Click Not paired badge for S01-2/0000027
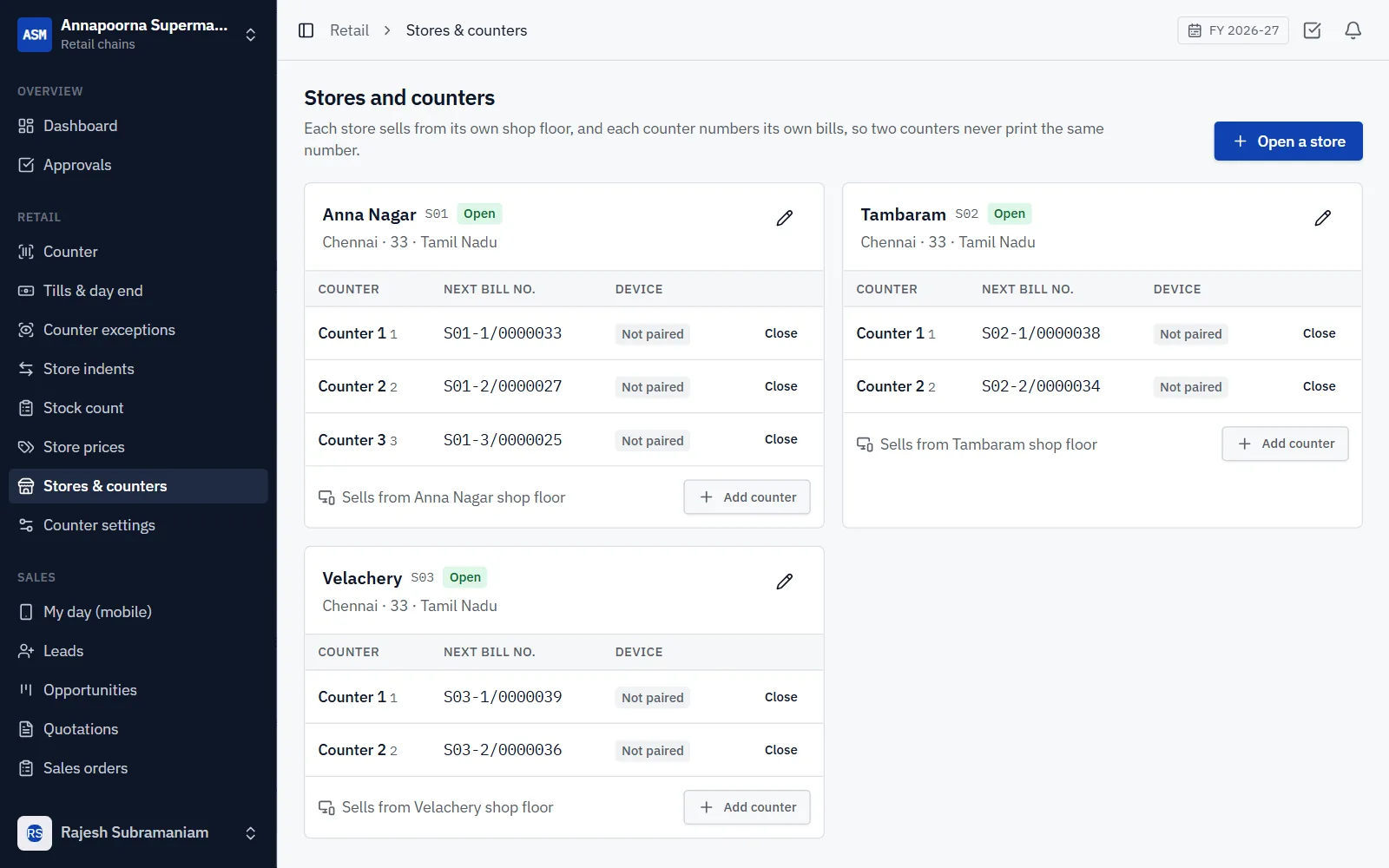Screen dimensions: 1389x868 [652, 387]
